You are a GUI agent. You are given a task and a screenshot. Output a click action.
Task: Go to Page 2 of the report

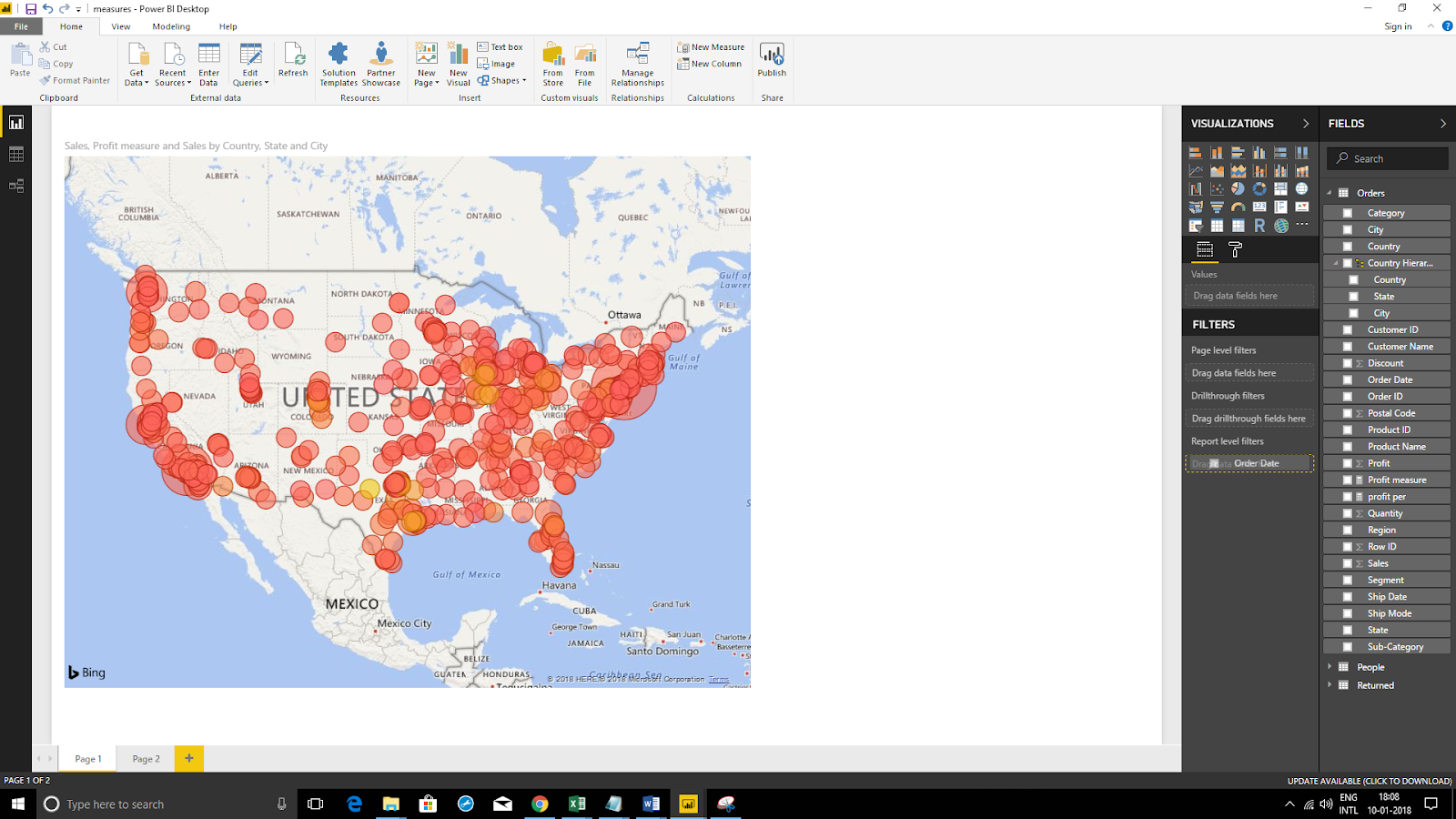(146, 759)
